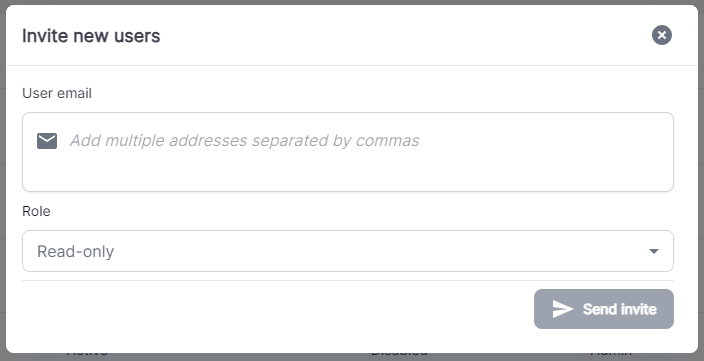Screen dimensions: 704x361
Task: Send the invite with Send invite button
Action: point(604,309)
